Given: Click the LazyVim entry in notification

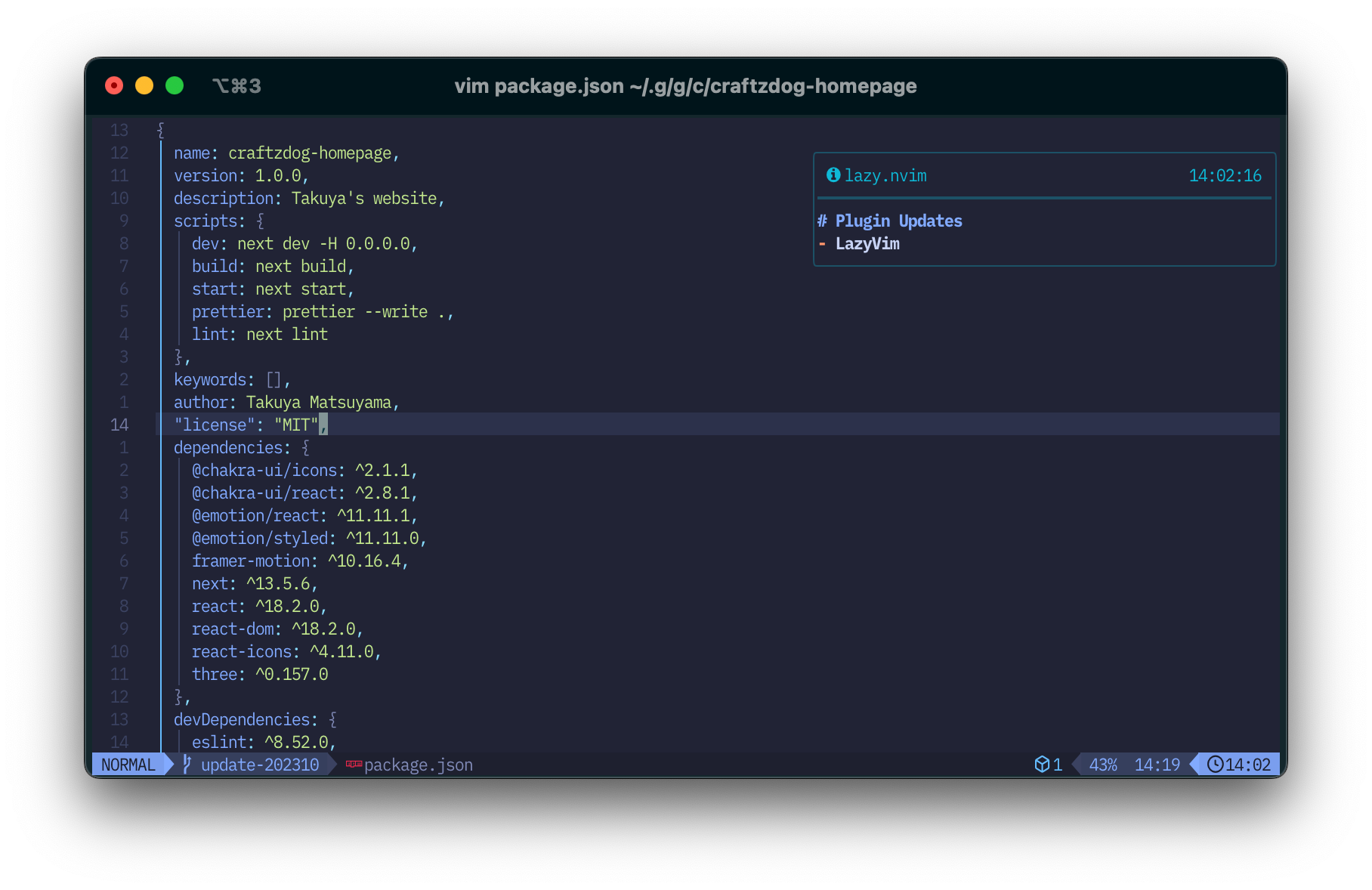Looking at the screenshot, I should 867,243.
